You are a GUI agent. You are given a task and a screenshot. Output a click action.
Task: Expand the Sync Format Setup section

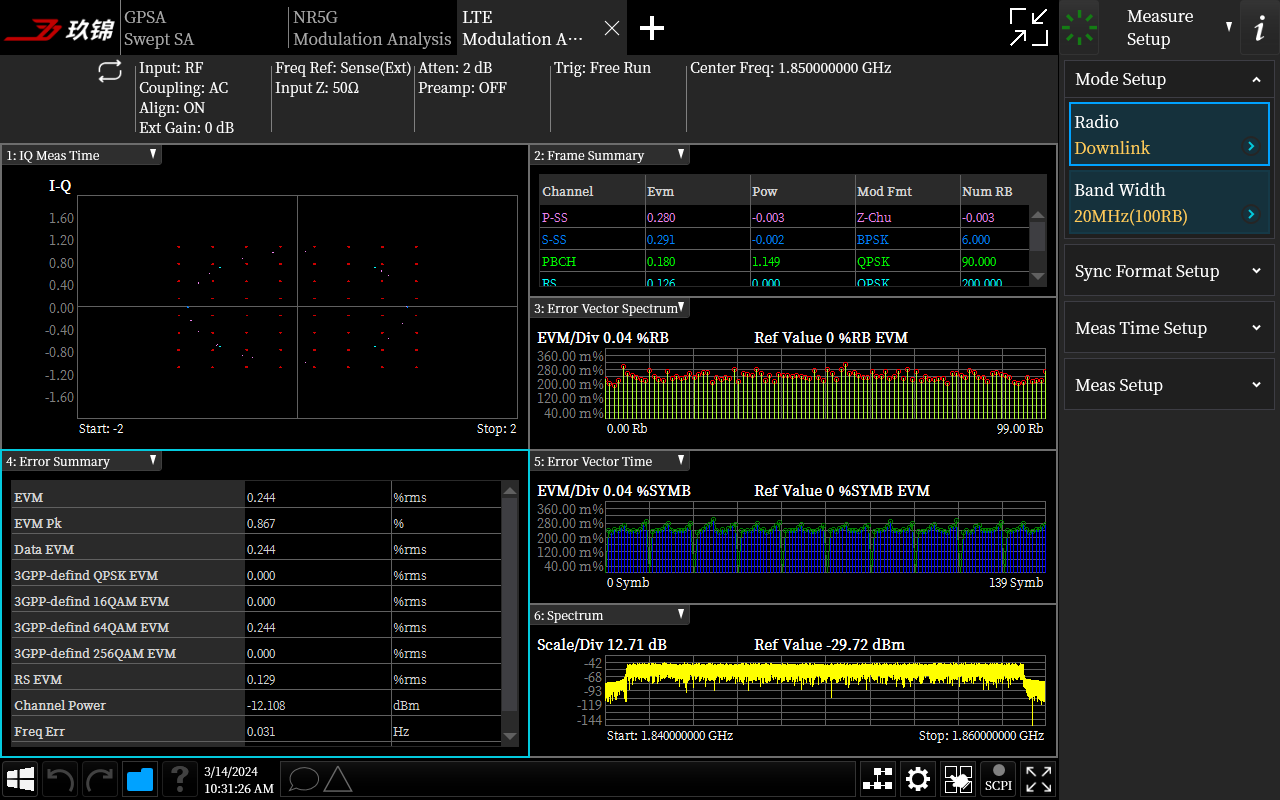(1169, 271)
